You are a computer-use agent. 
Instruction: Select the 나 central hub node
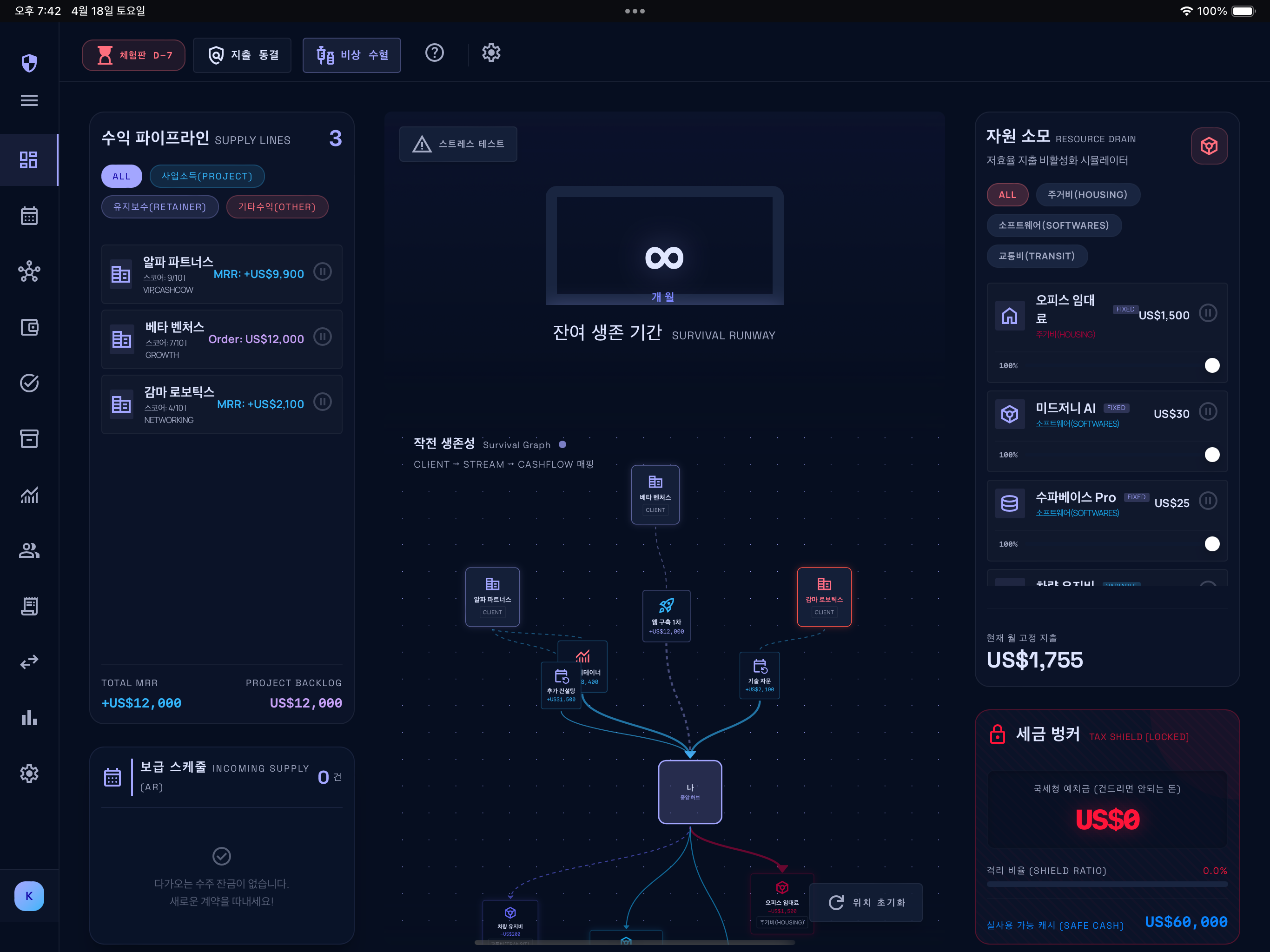tap(689, 792)
